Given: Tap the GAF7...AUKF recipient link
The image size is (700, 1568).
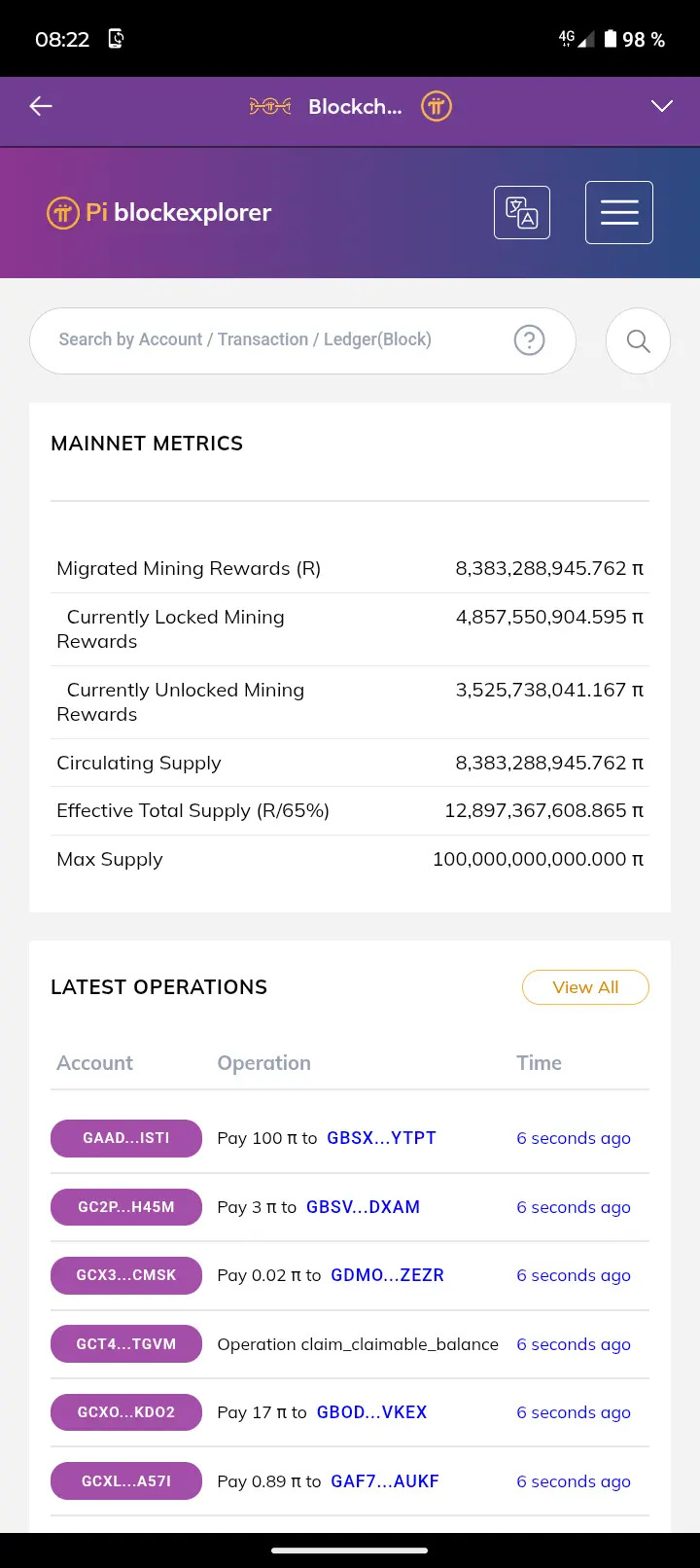Looking at the screenshot, I should click(x=385, y=1481).
